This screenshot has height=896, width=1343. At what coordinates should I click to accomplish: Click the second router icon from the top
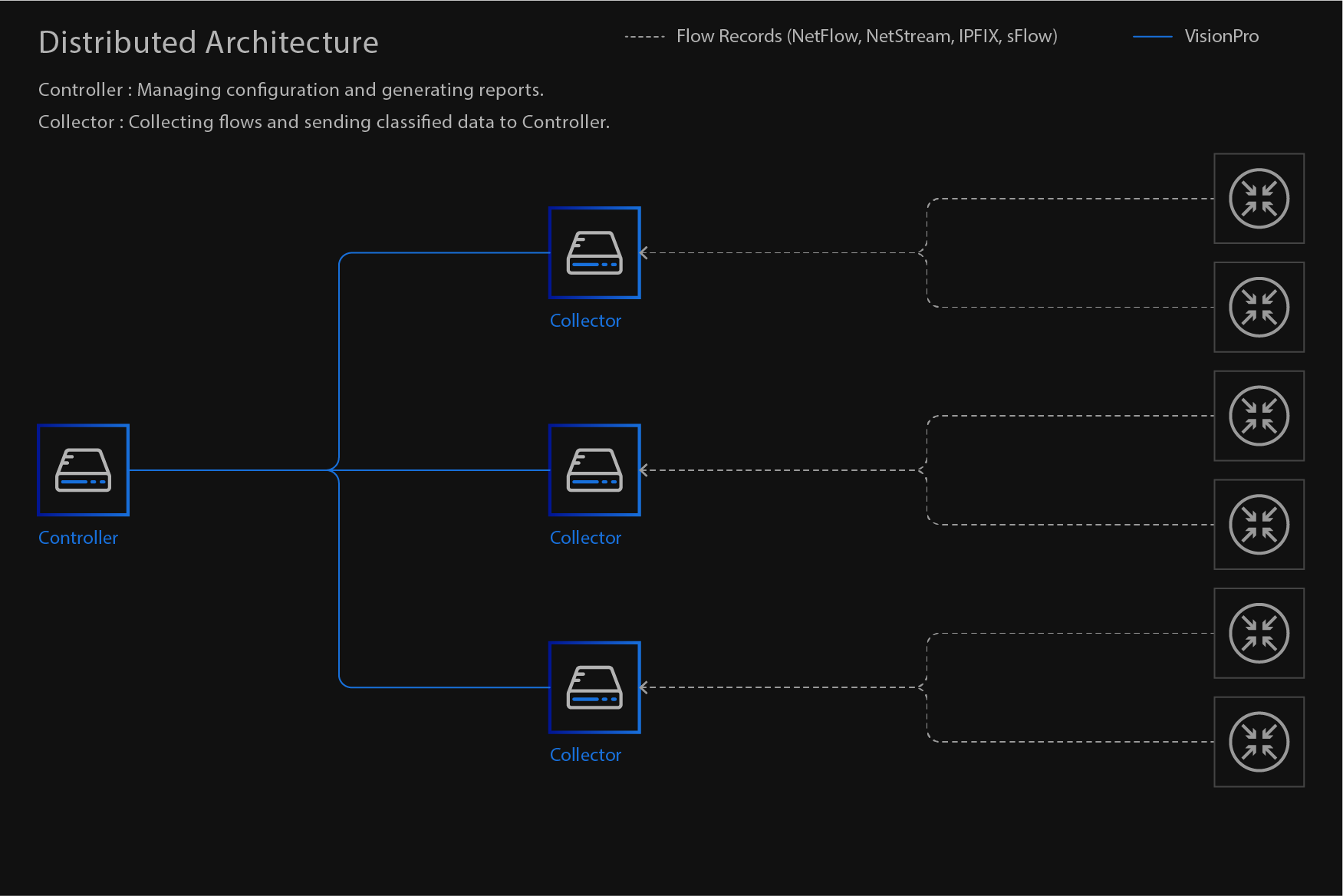point(1259,308)
